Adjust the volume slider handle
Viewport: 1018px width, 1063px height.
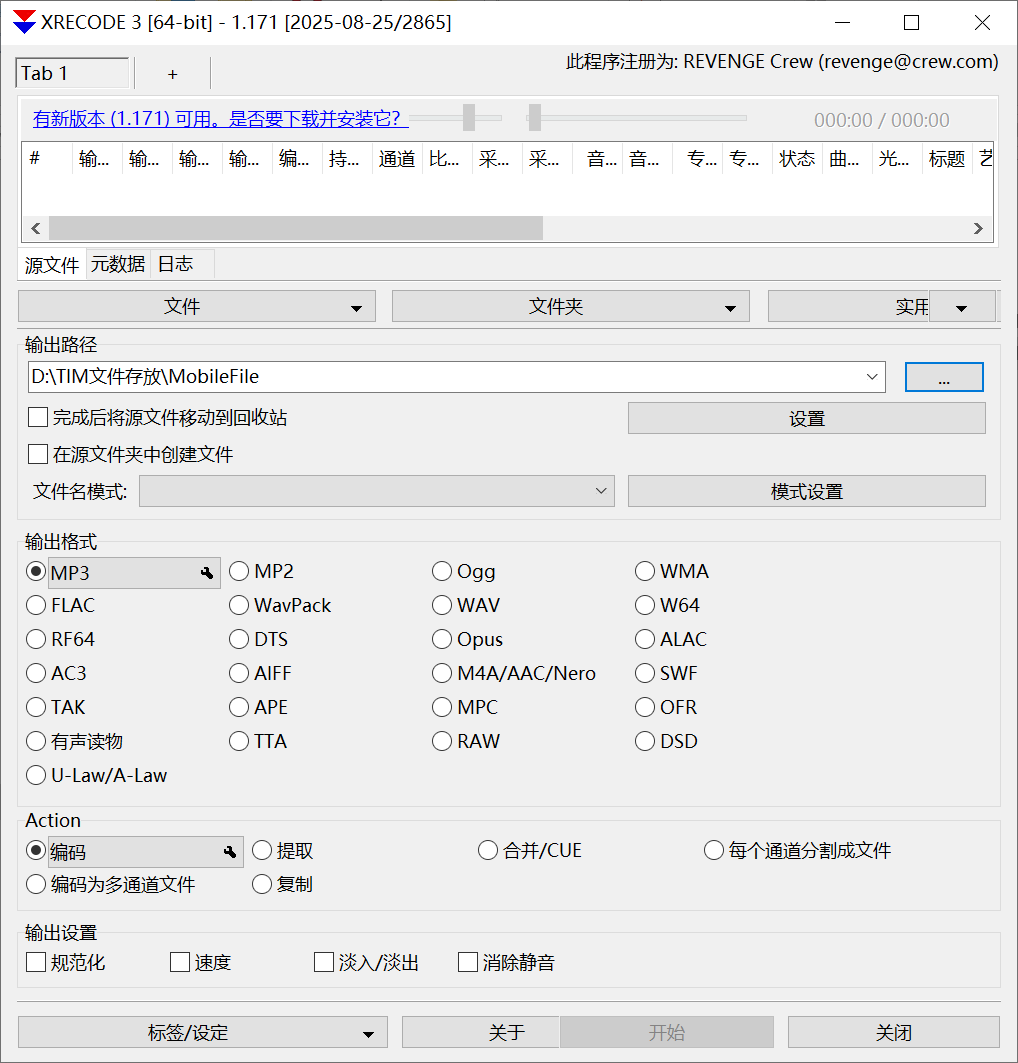click(469, 117)
